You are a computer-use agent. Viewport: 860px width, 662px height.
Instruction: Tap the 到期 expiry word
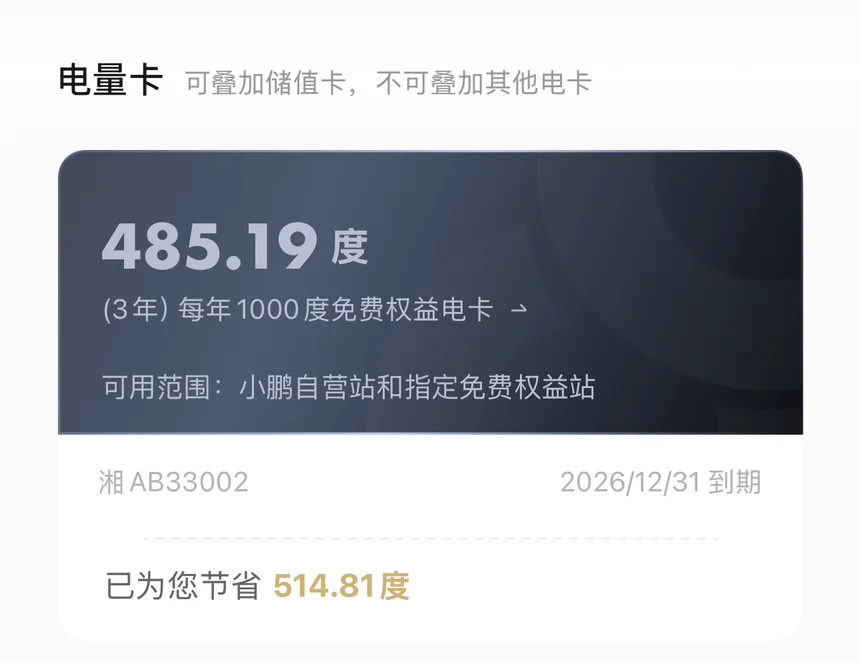[x=735, y=483]
